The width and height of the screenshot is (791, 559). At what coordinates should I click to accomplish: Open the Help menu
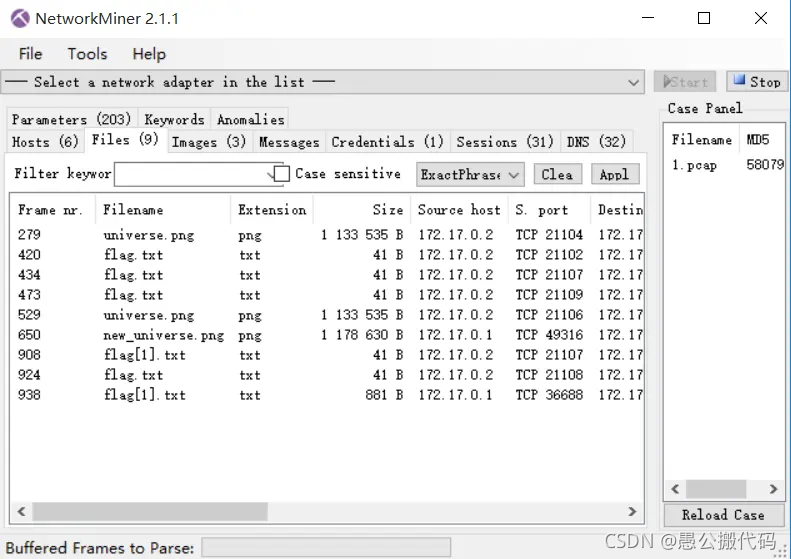[x=149, y=54]
